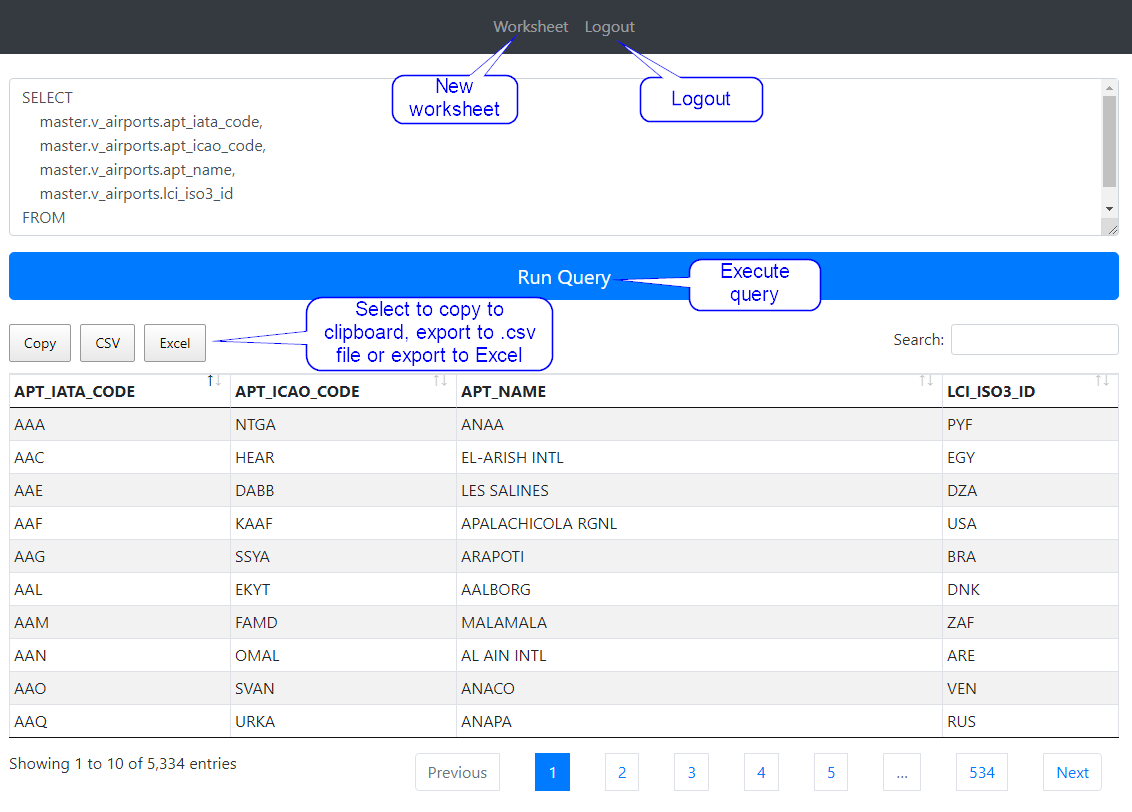
Task: Select the cell DABB
Action: point(343,491)
